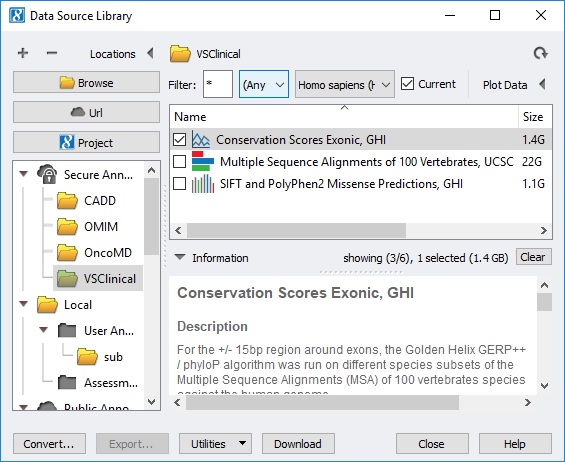
Task: Click data list horizontal scrollbar right arrow
Action: click(544, 231)
